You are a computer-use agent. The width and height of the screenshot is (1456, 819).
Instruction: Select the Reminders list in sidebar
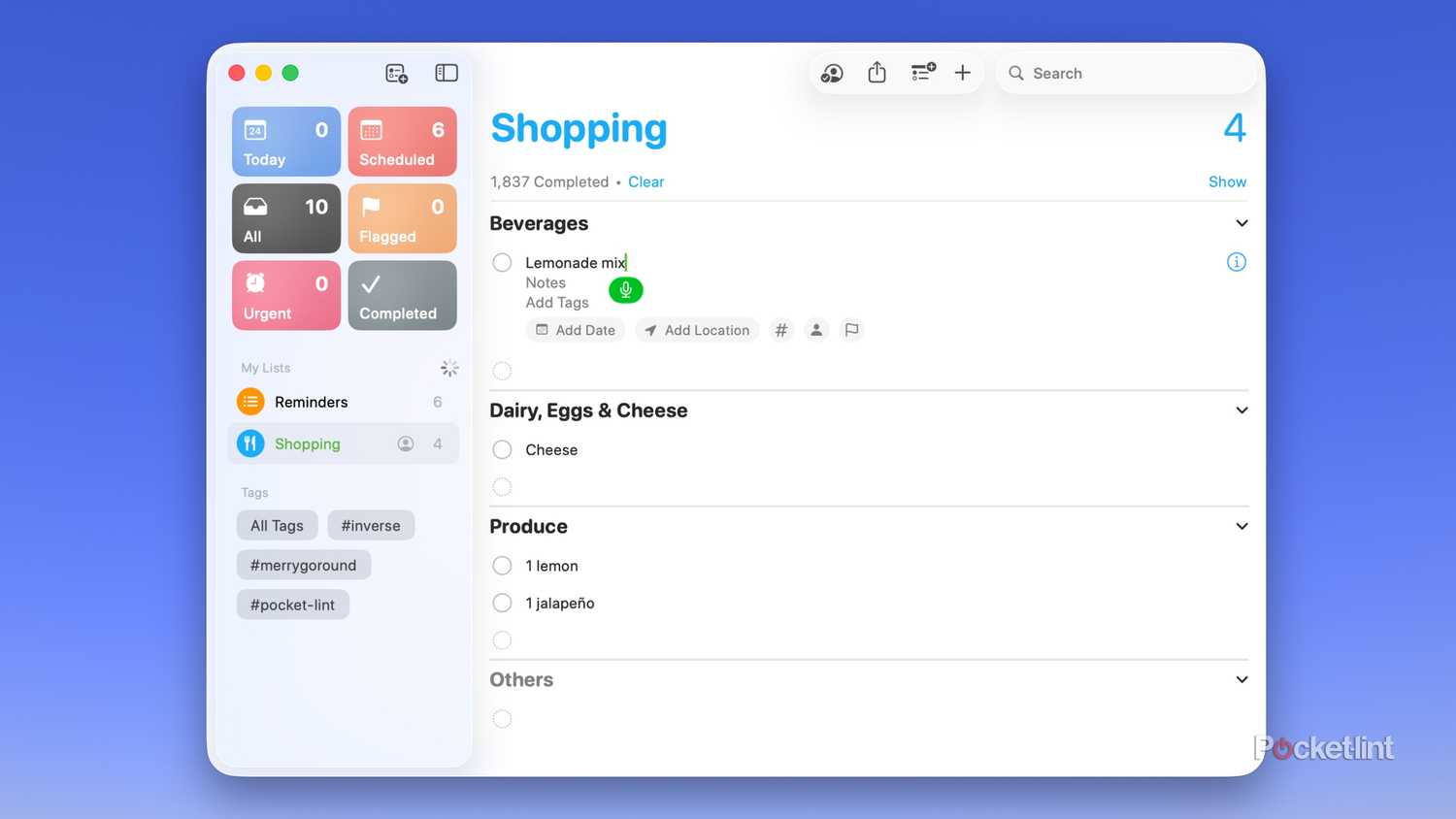(311, 402)
